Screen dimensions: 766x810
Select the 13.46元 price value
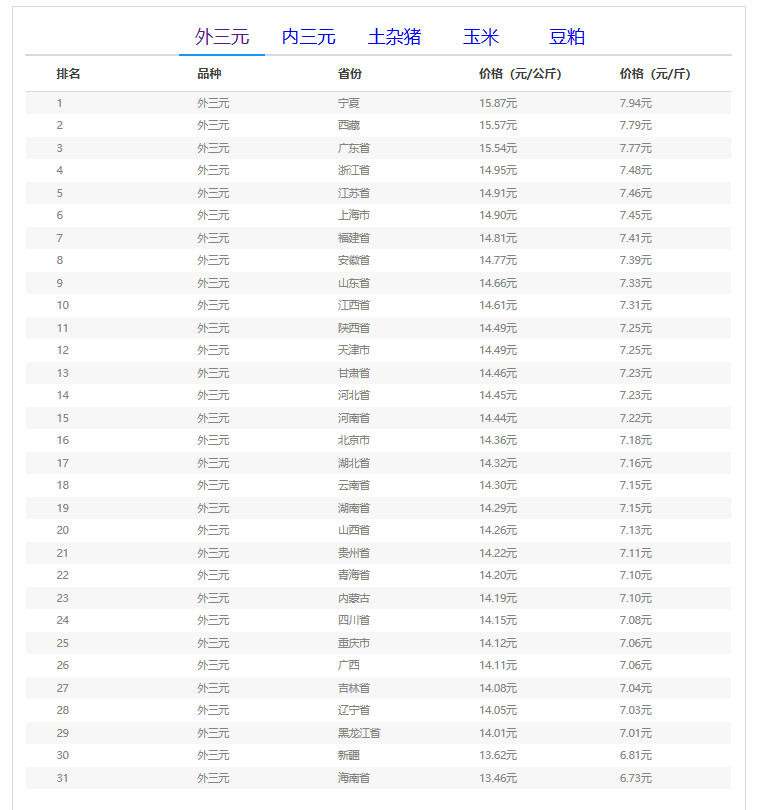(x=498, y=778)
